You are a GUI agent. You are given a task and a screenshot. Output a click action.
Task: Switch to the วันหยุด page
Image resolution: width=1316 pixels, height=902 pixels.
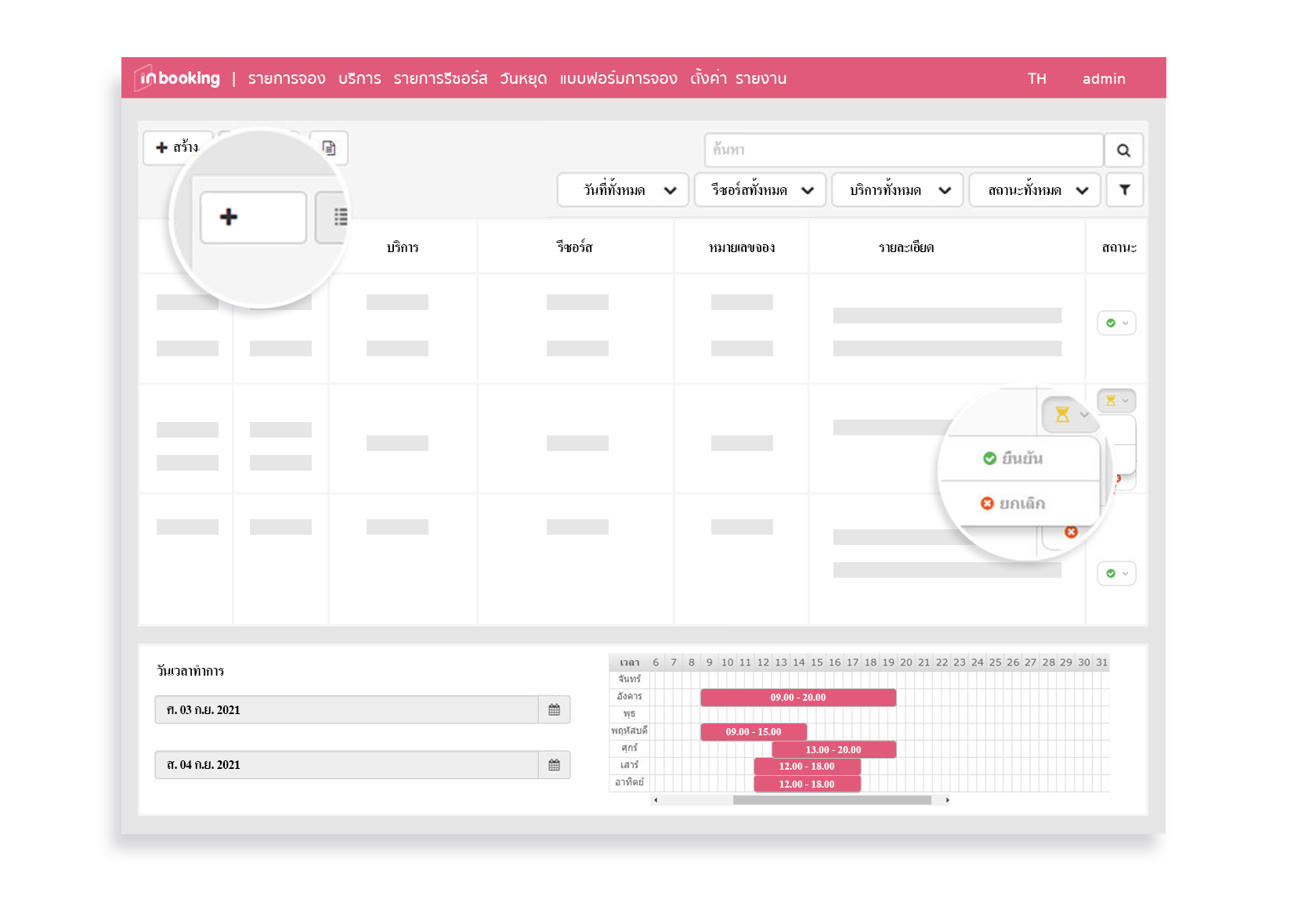pos(523,78)
